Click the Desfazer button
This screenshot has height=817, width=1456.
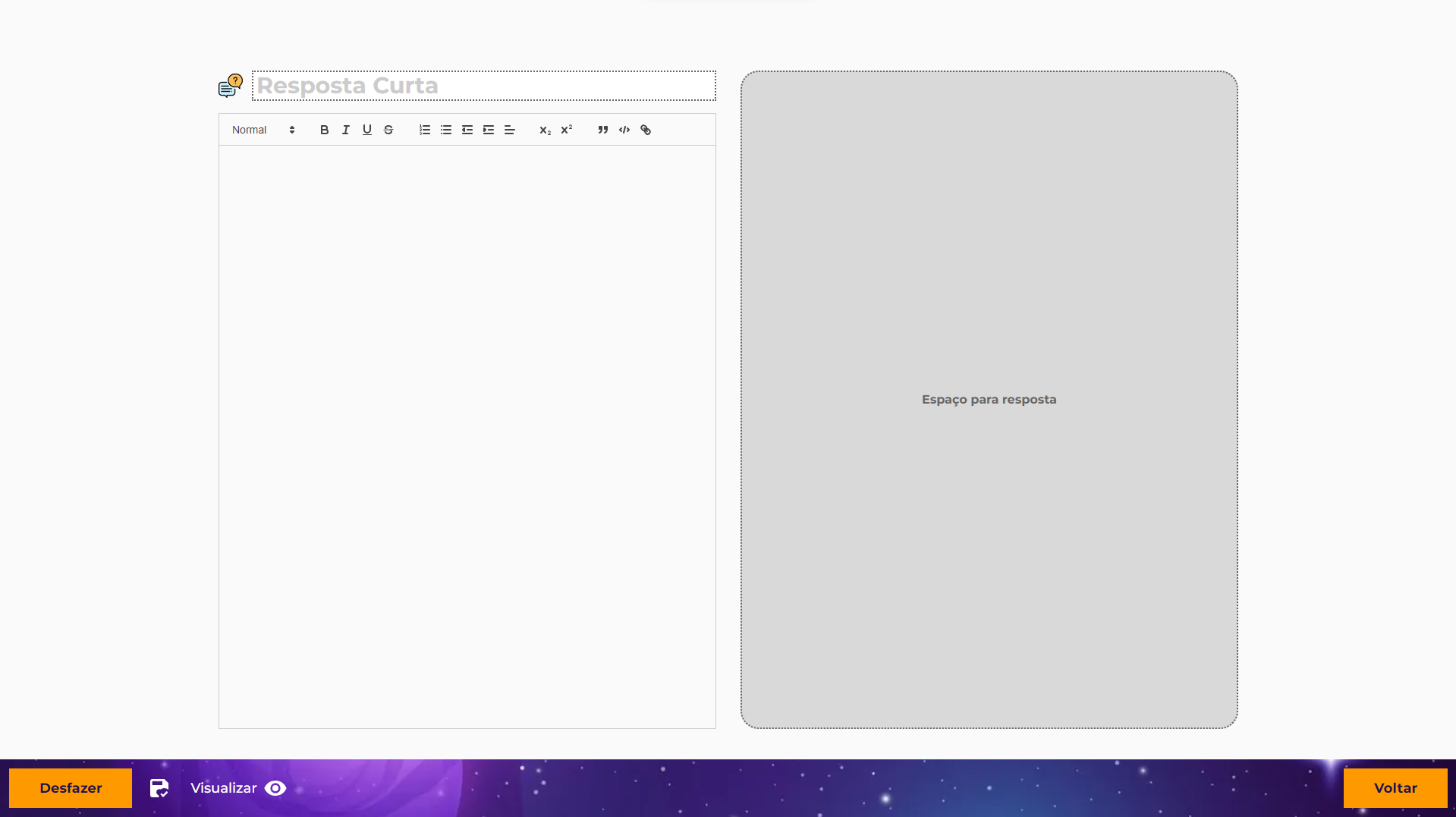pyautogui.click(x=71, y=787)
